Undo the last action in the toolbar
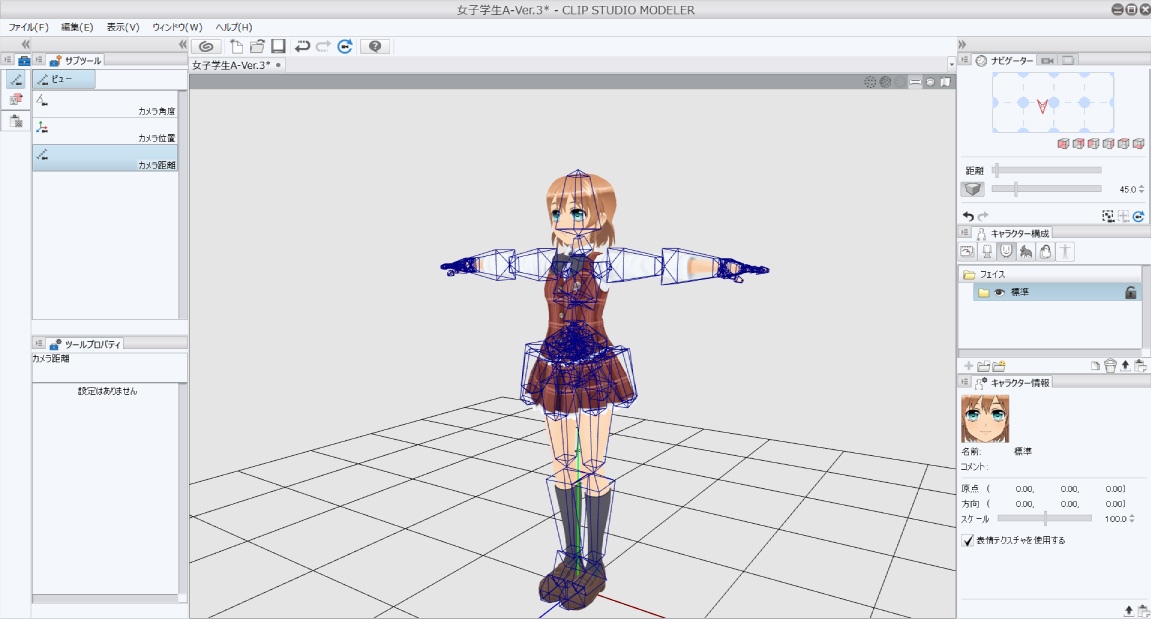Image resolution: width=1151 pixels, height=619 pixels. [302, 46]
